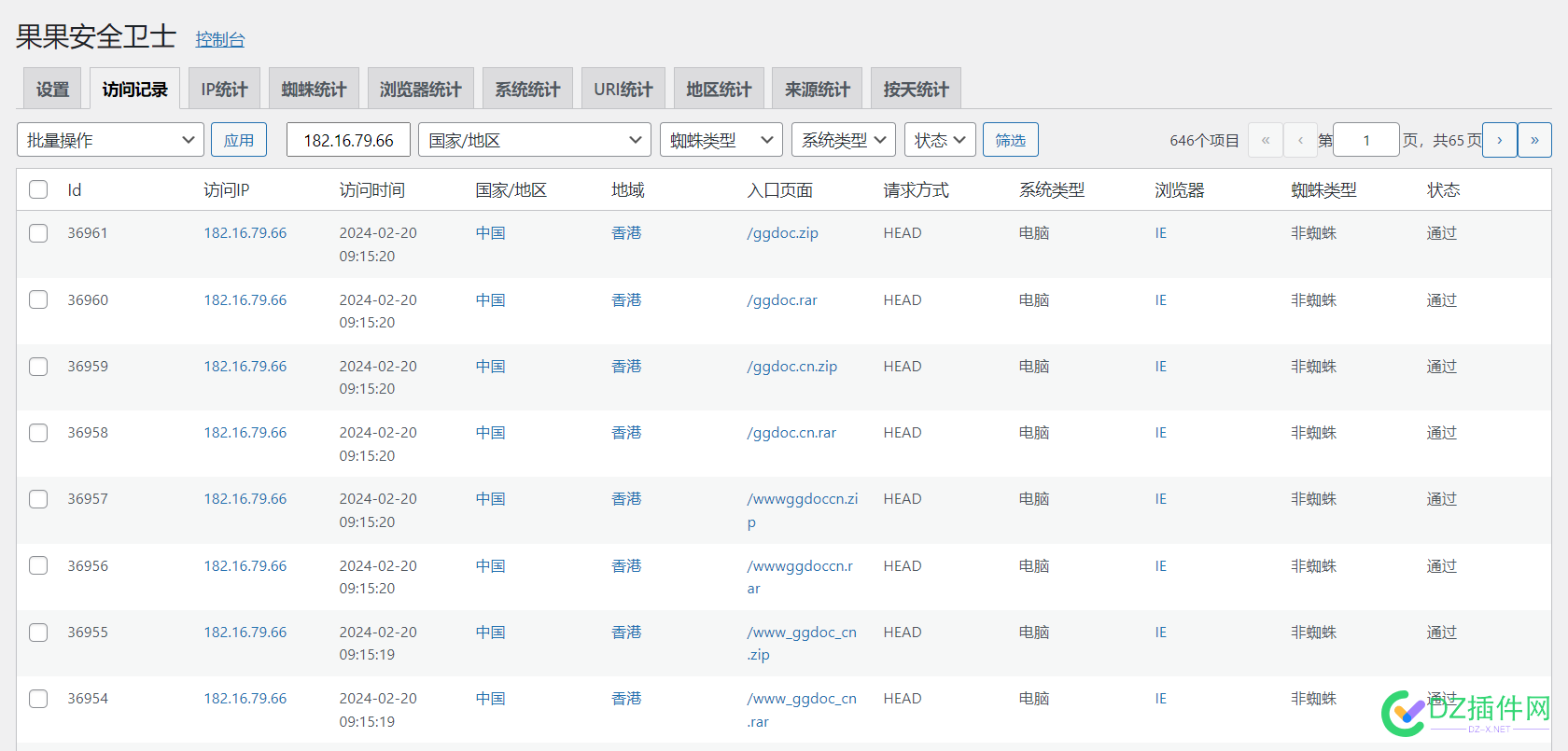Open the IP统计 tab

coord(224,89)
